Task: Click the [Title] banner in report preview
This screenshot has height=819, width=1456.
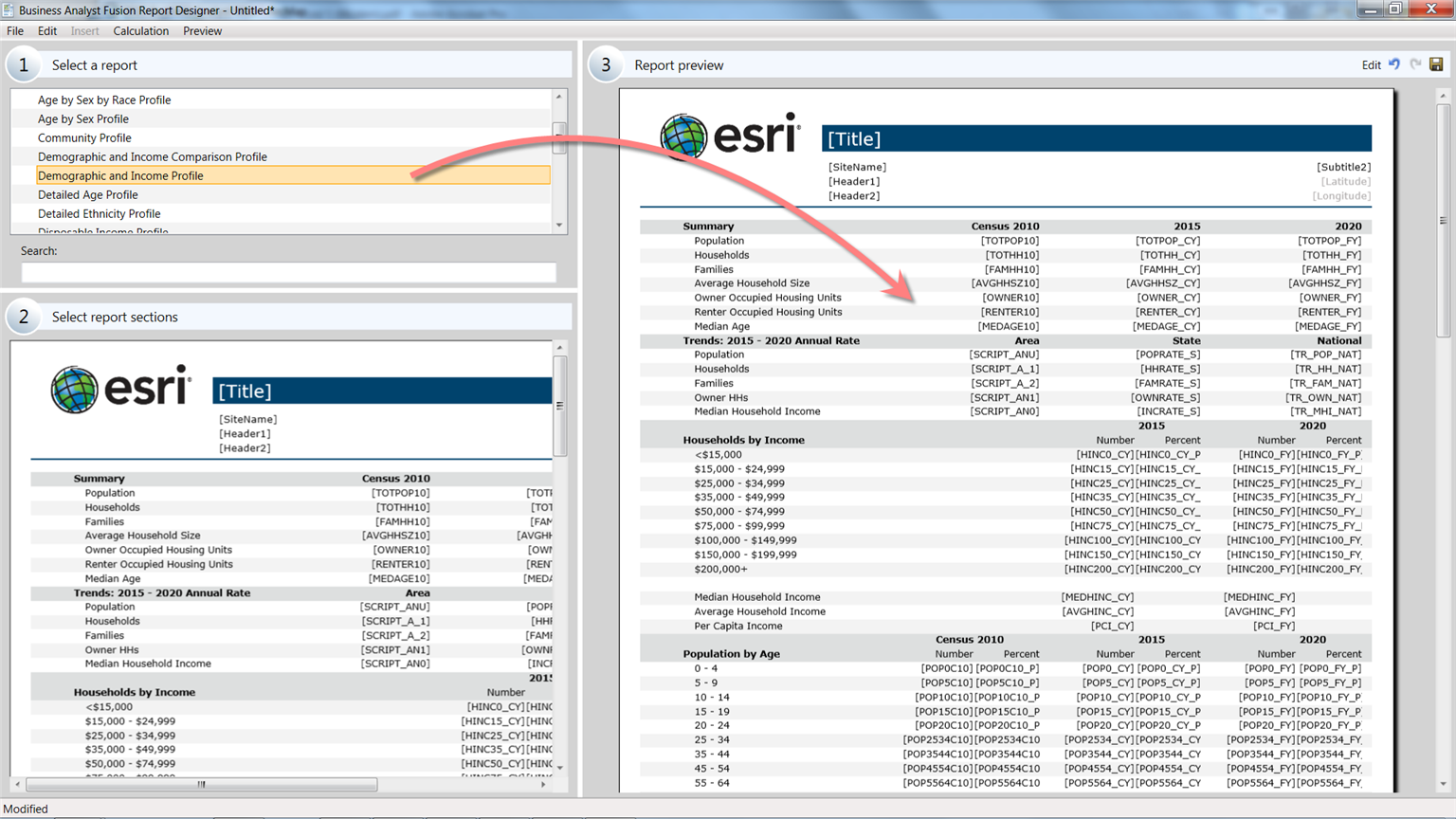Action: tap(1096, 139)
